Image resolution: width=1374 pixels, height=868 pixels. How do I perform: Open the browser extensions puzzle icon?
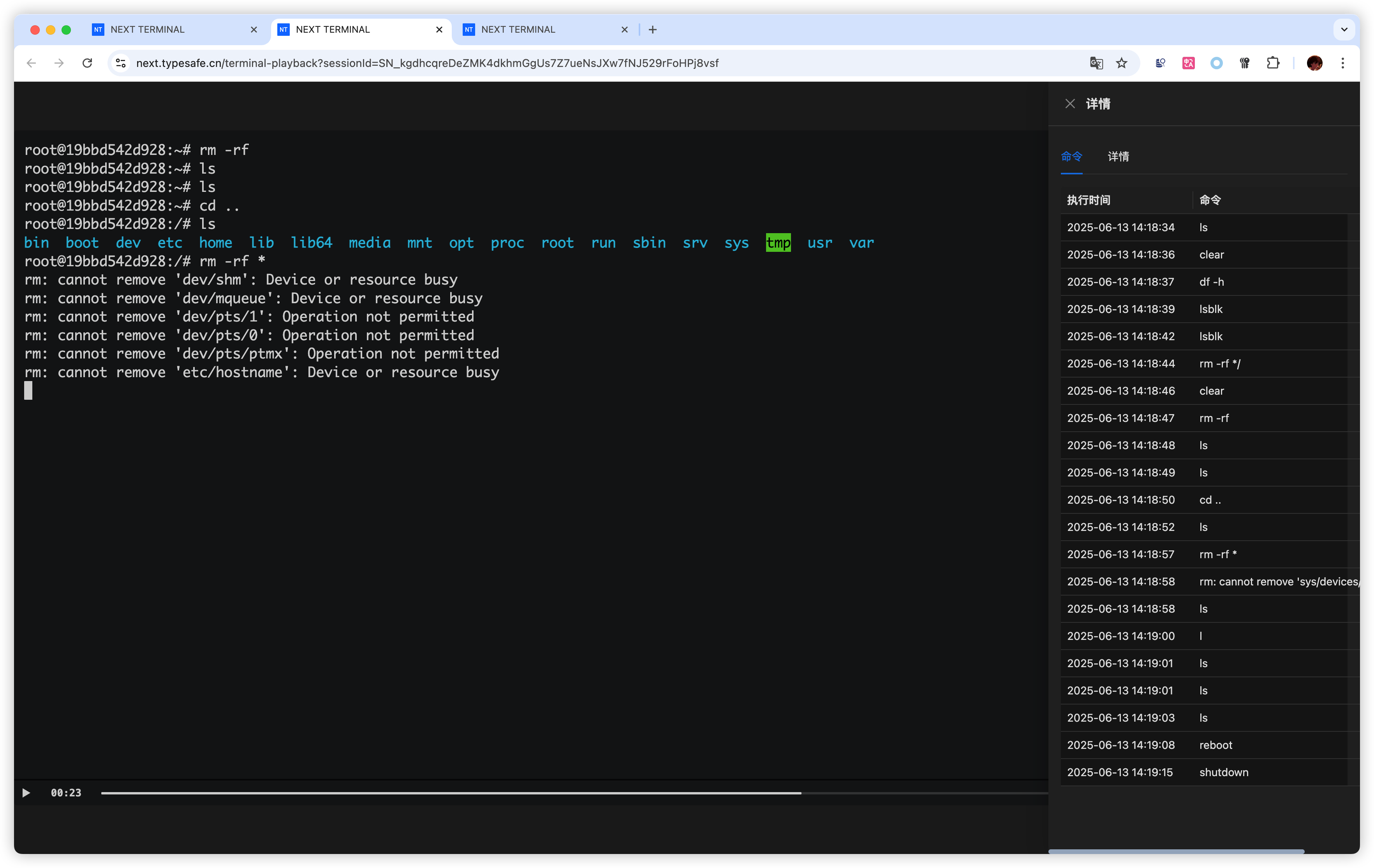pyautogui.click(x=1273, y=63)
